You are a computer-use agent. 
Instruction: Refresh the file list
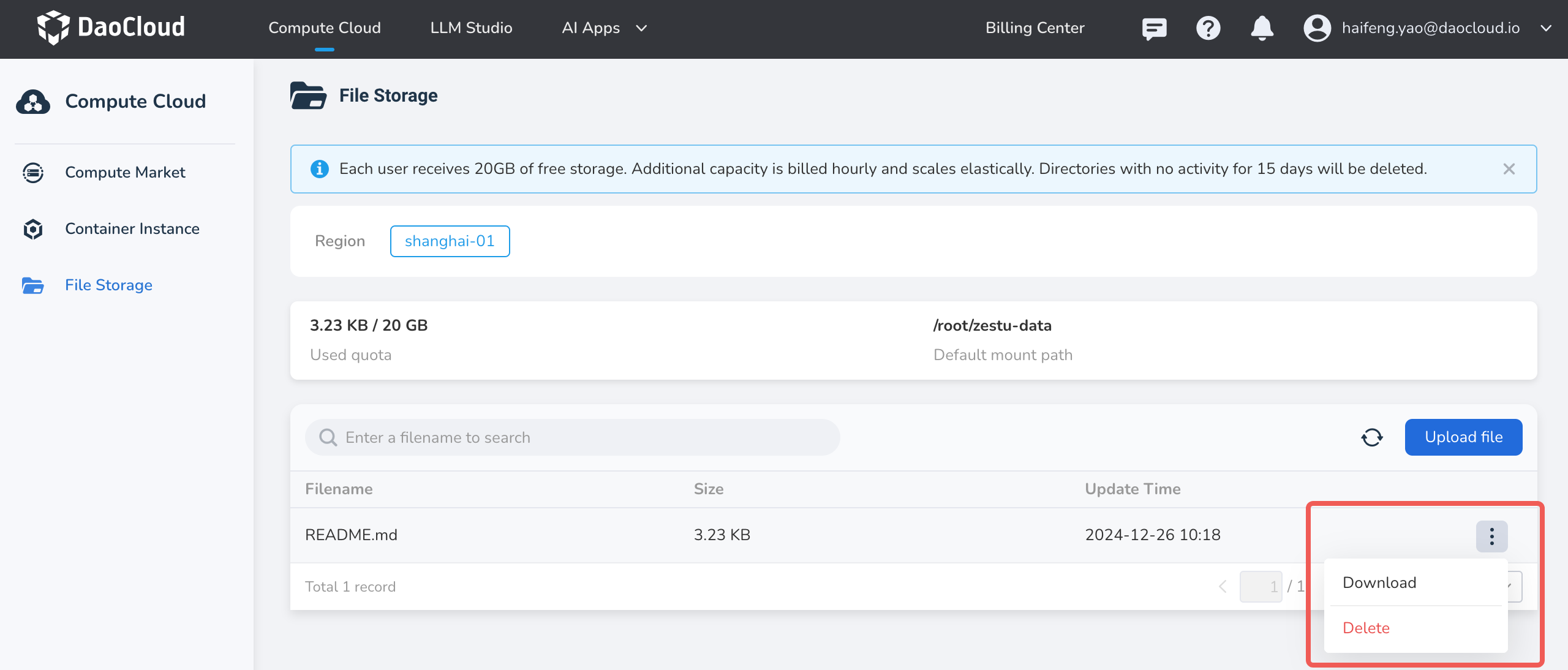tap(1372, 437)
